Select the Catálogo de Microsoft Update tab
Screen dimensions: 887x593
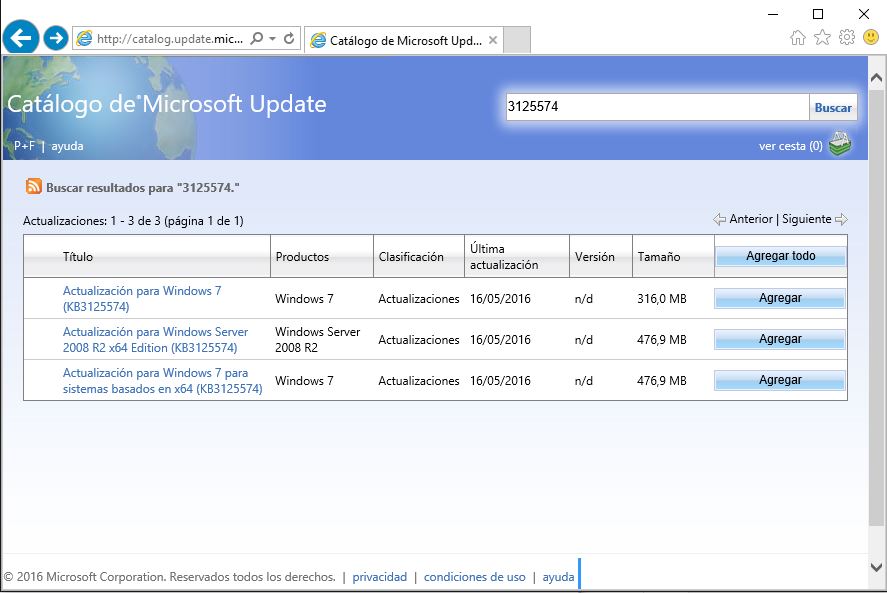tap(403, 40)
